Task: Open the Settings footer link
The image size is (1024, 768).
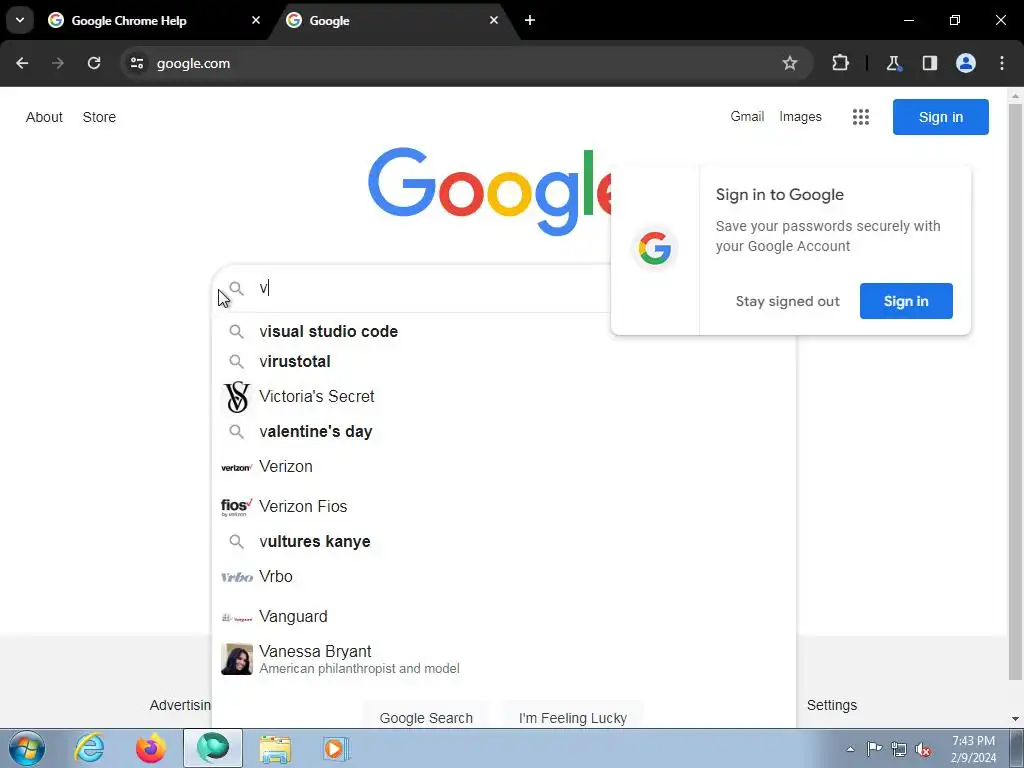Action: tap(831, 705)
